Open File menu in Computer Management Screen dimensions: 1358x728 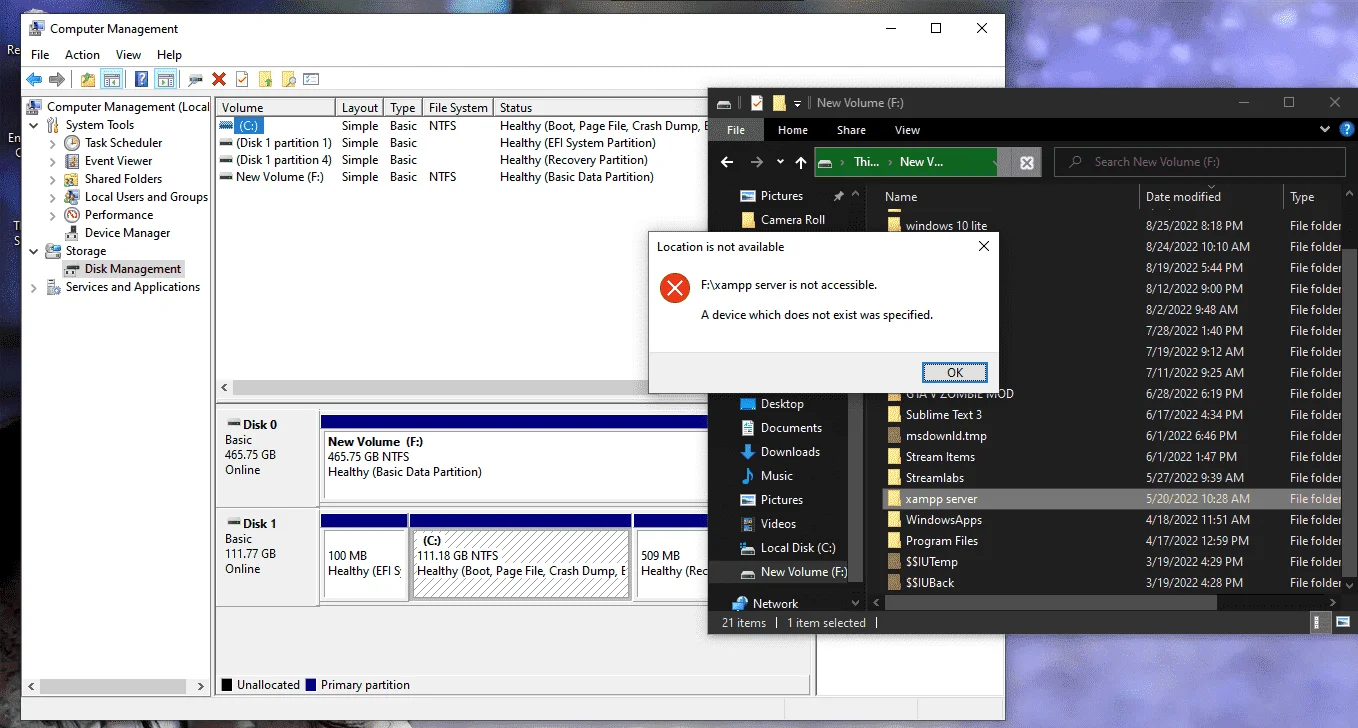click(x=40, y=55)
